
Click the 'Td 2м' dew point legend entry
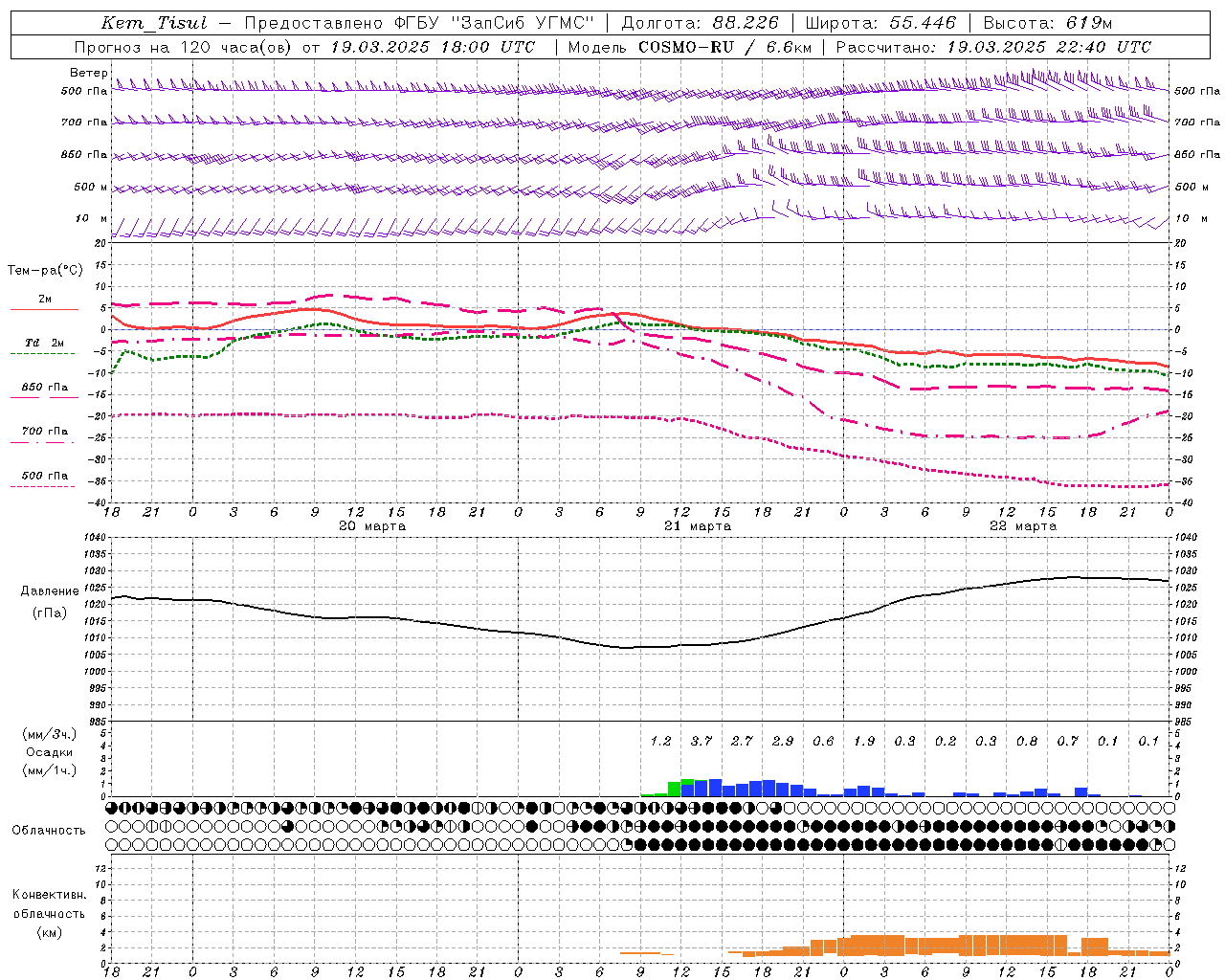[44, 343]
